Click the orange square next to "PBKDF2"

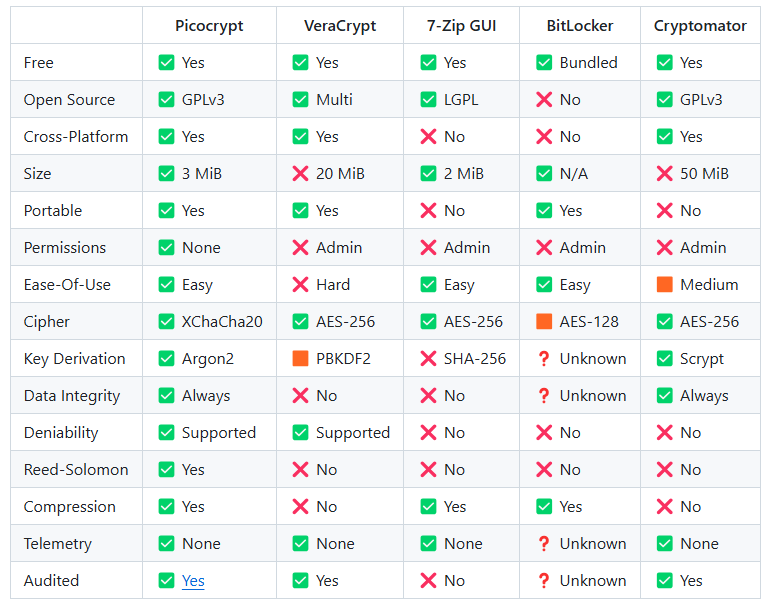(300, 359)
